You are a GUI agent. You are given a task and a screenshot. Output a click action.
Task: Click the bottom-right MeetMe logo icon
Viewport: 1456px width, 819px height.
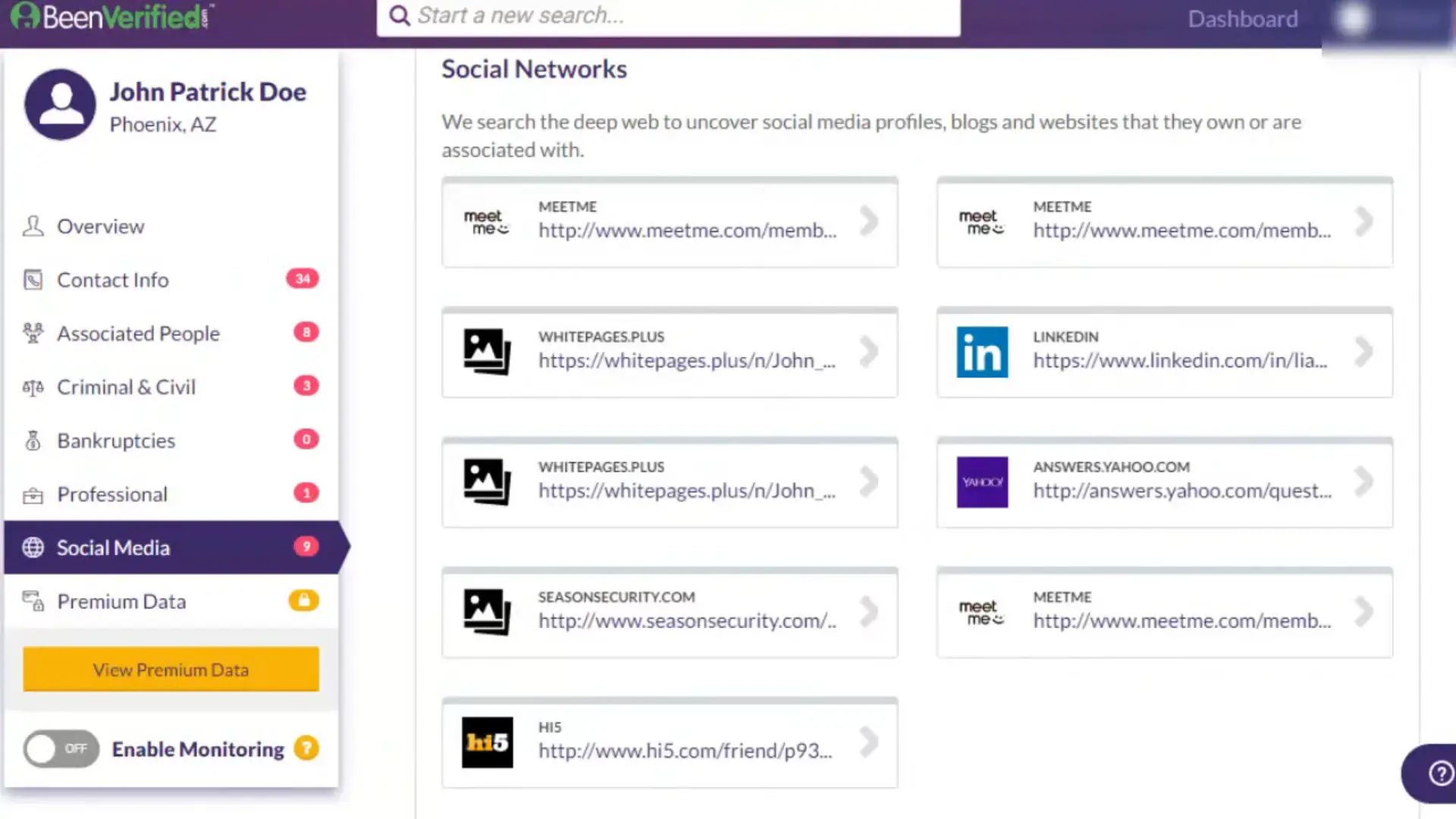point(981,613)
